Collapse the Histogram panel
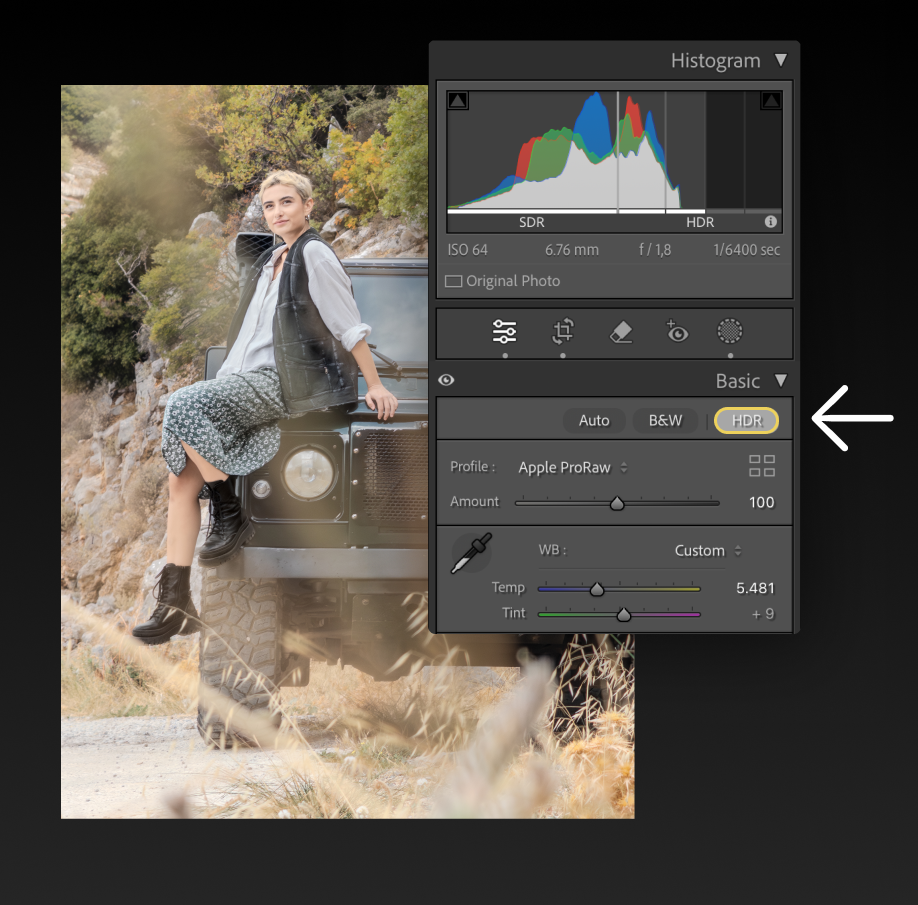918x905 pixels. [780, 61]
